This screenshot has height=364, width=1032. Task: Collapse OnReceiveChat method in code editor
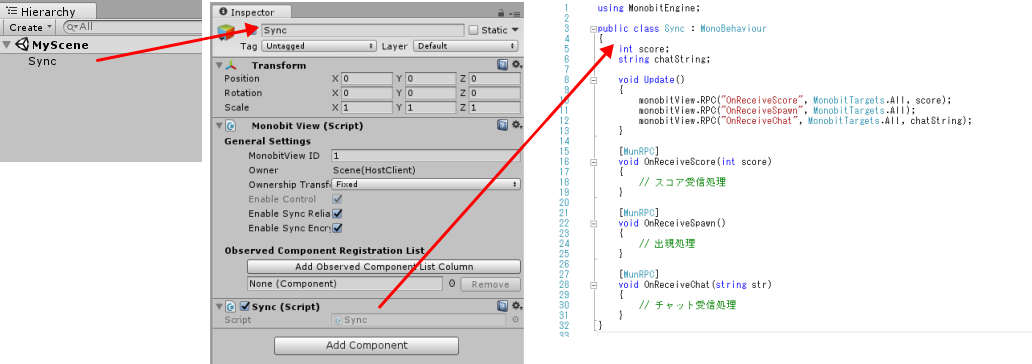594,285
